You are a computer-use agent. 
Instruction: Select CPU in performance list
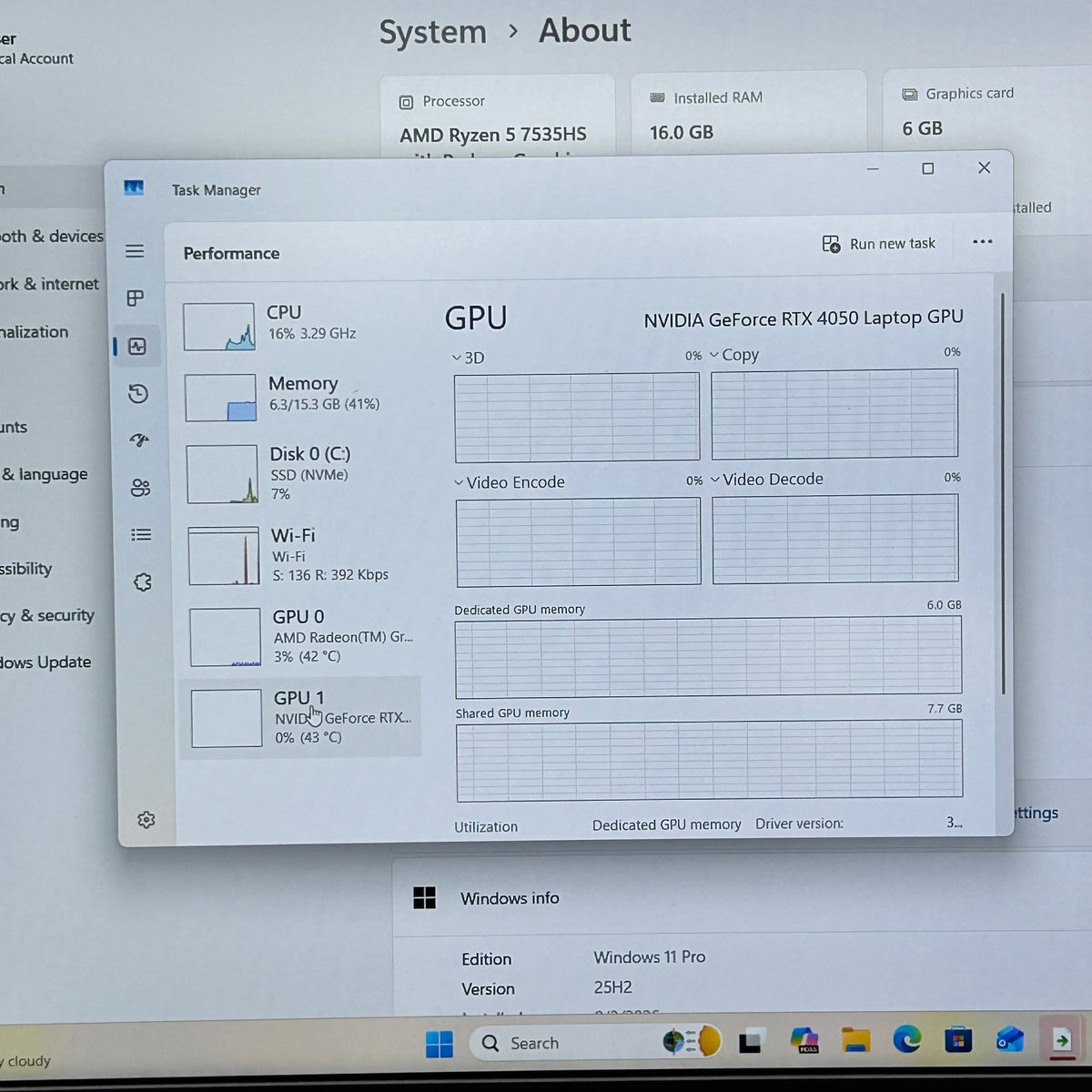tap(300, 326)
